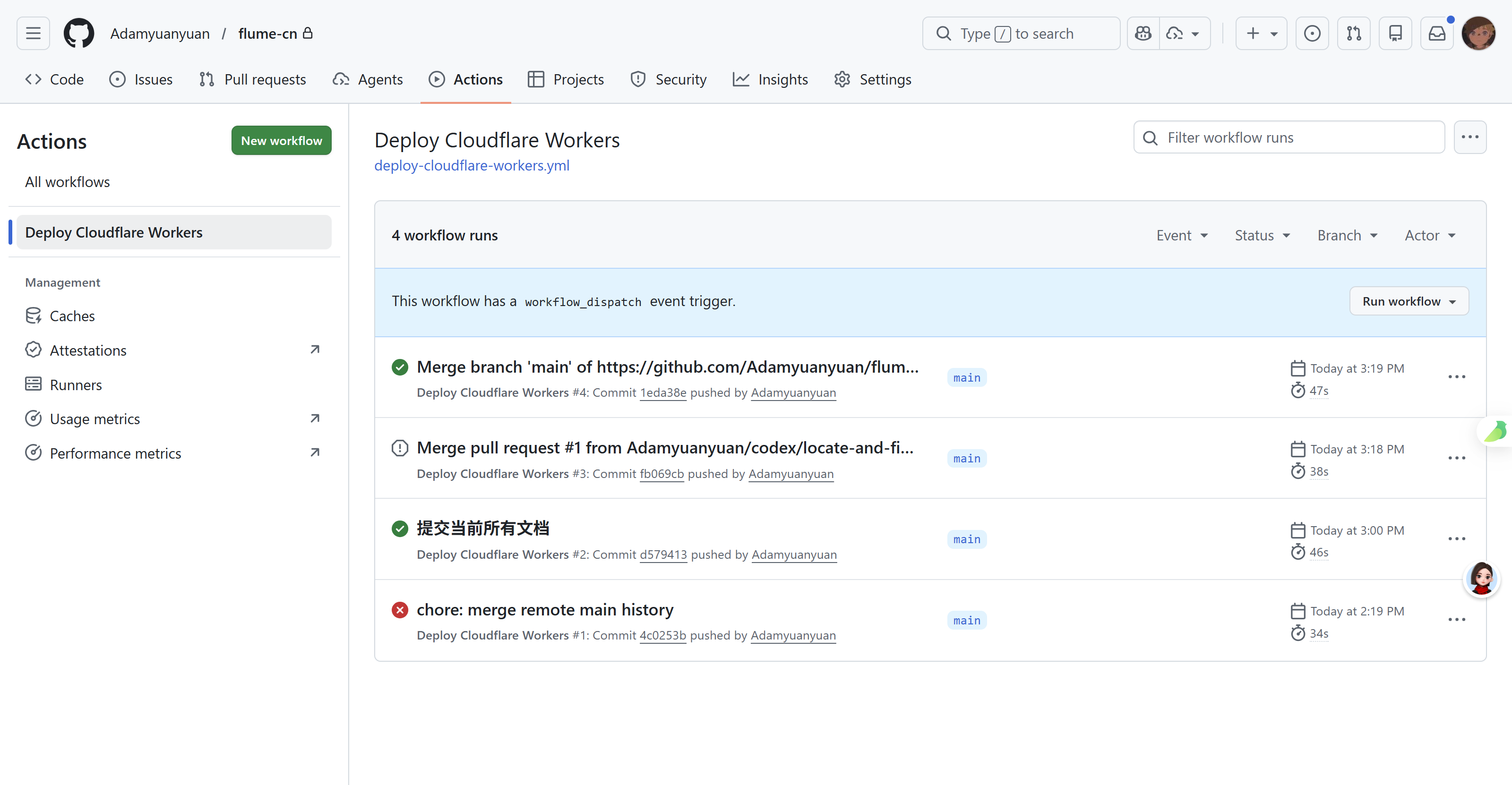Screen dimensions: 1512x785
Task: Switch to the Code tab
Action: point(54,79)
